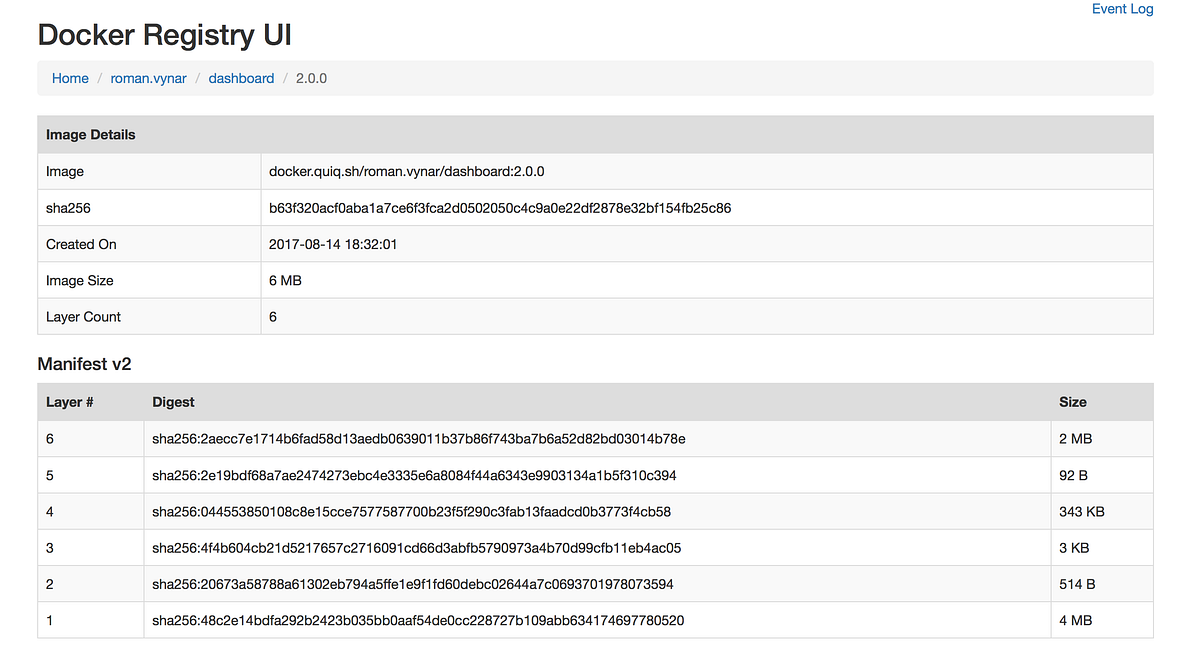Image resolution: width=1200 pixels, height=650 pixels.
Task: Click the Docker Registry UI page title
Action: 163,34
